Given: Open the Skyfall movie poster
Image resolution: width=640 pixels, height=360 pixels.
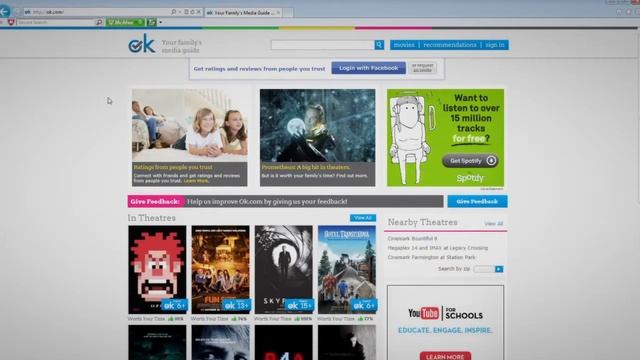Looking at the screenshot, I should pyautogui.click(x=284, y=269).
